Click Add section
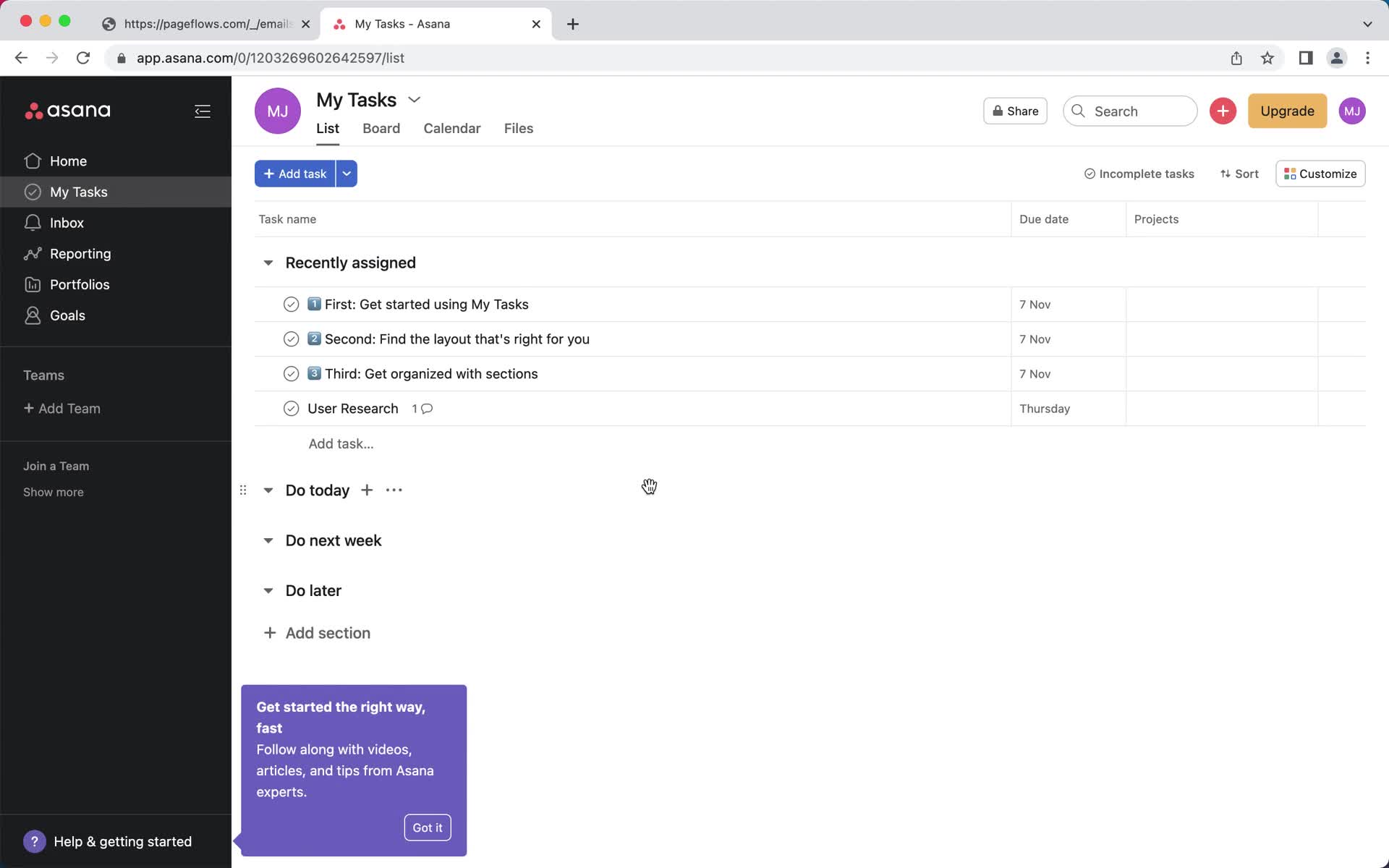 (317, 633)
